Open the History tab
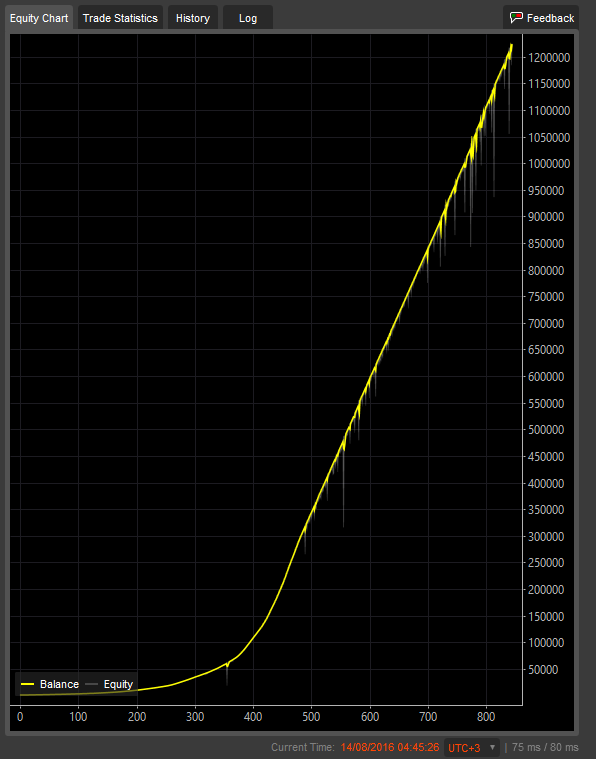 tap(193, 18)
